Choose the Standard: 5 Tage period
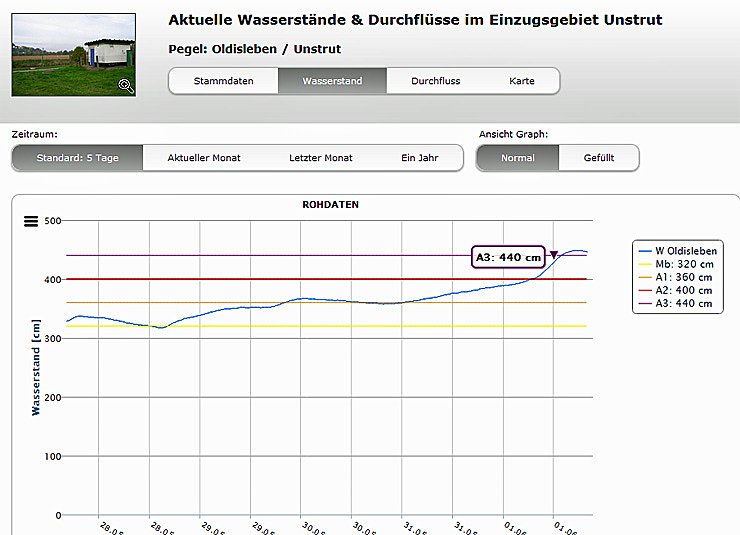Screen dimensions: 740x535 77,158
